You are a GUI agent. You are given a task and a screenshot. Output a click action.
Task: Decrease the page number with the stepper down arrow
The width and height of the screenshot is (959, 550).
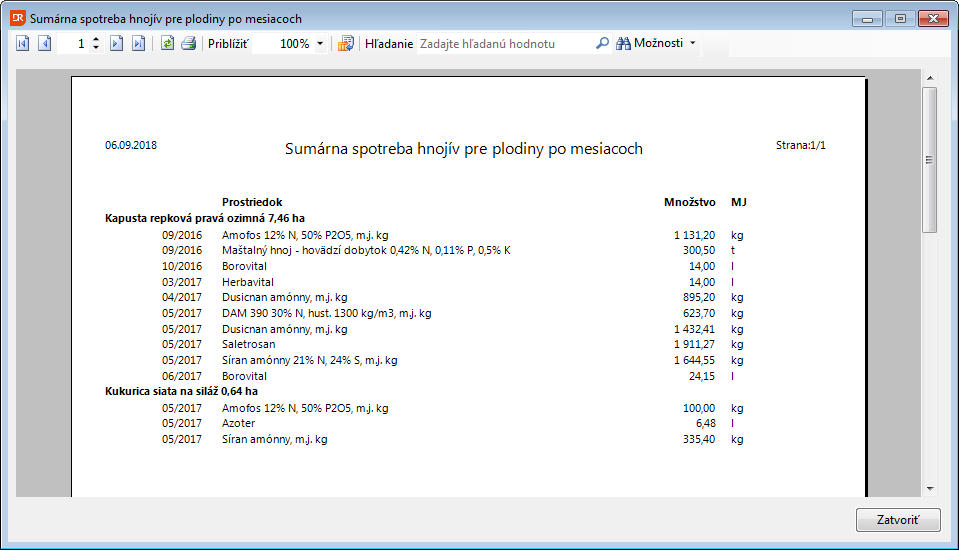[x=96, y=48]
